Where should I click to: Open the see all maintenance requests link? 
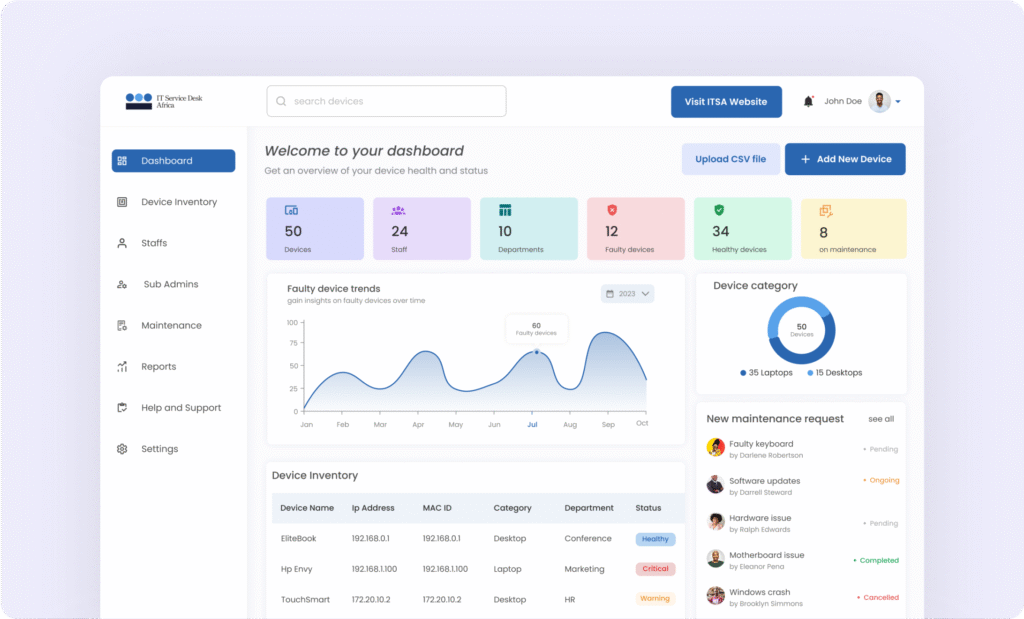881,419
